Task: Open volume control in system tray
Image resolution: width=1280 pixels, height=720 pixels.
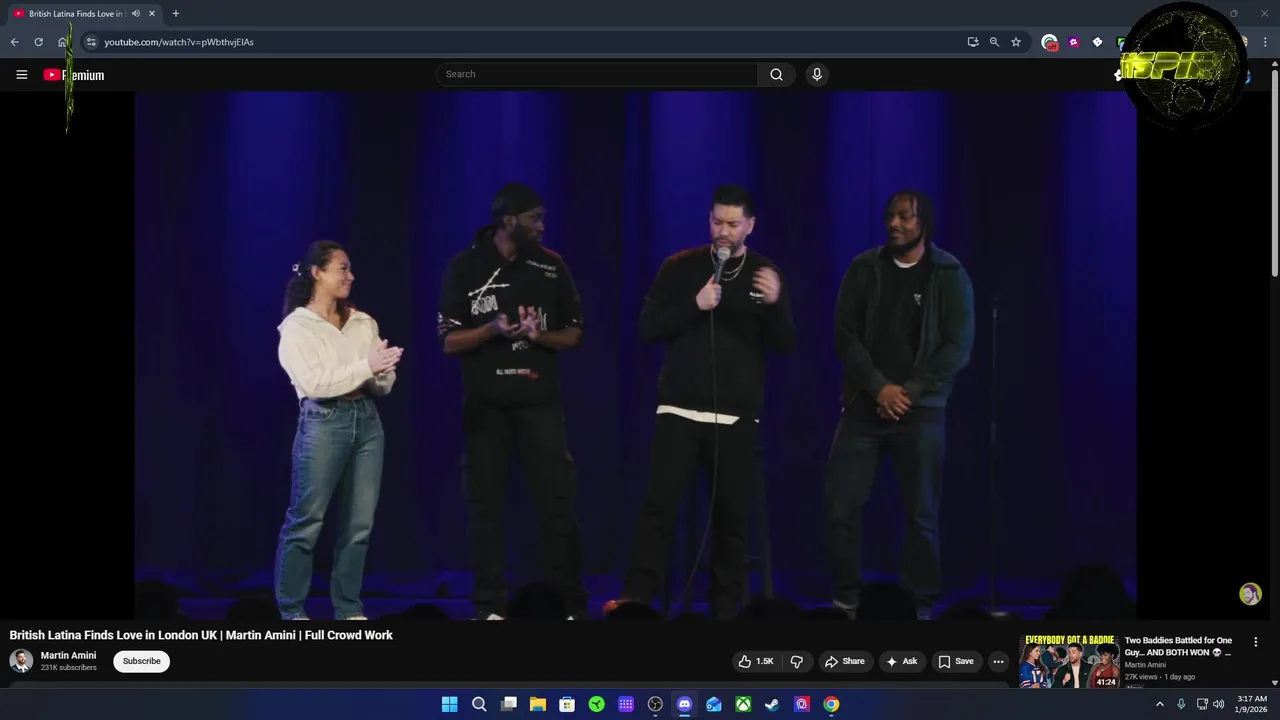Action: 1218,704
